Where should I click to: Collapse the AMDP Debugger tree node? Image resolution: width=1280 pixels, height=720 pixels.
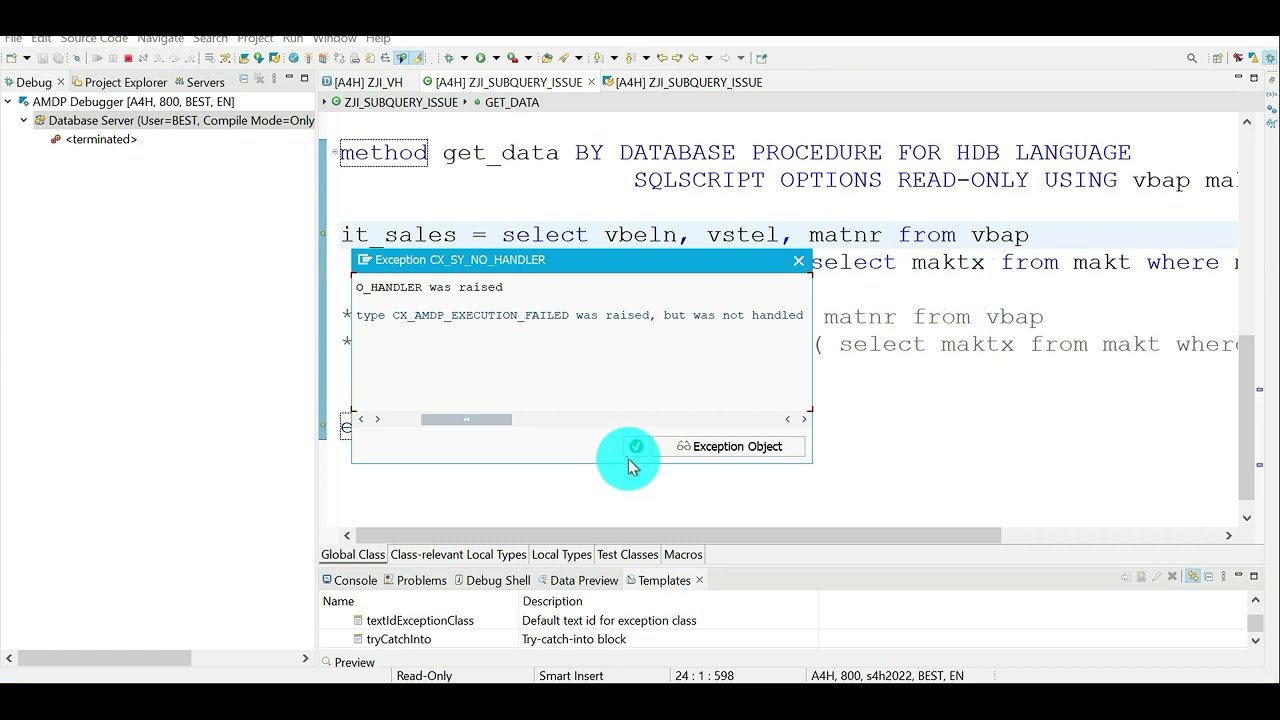pyautogui.click(x=8, y=101)
